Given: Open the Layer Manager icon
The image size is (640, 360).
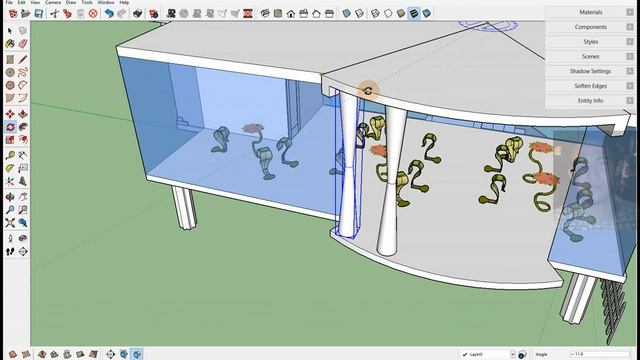Looking at the screenshot, I should pos(522,354).
